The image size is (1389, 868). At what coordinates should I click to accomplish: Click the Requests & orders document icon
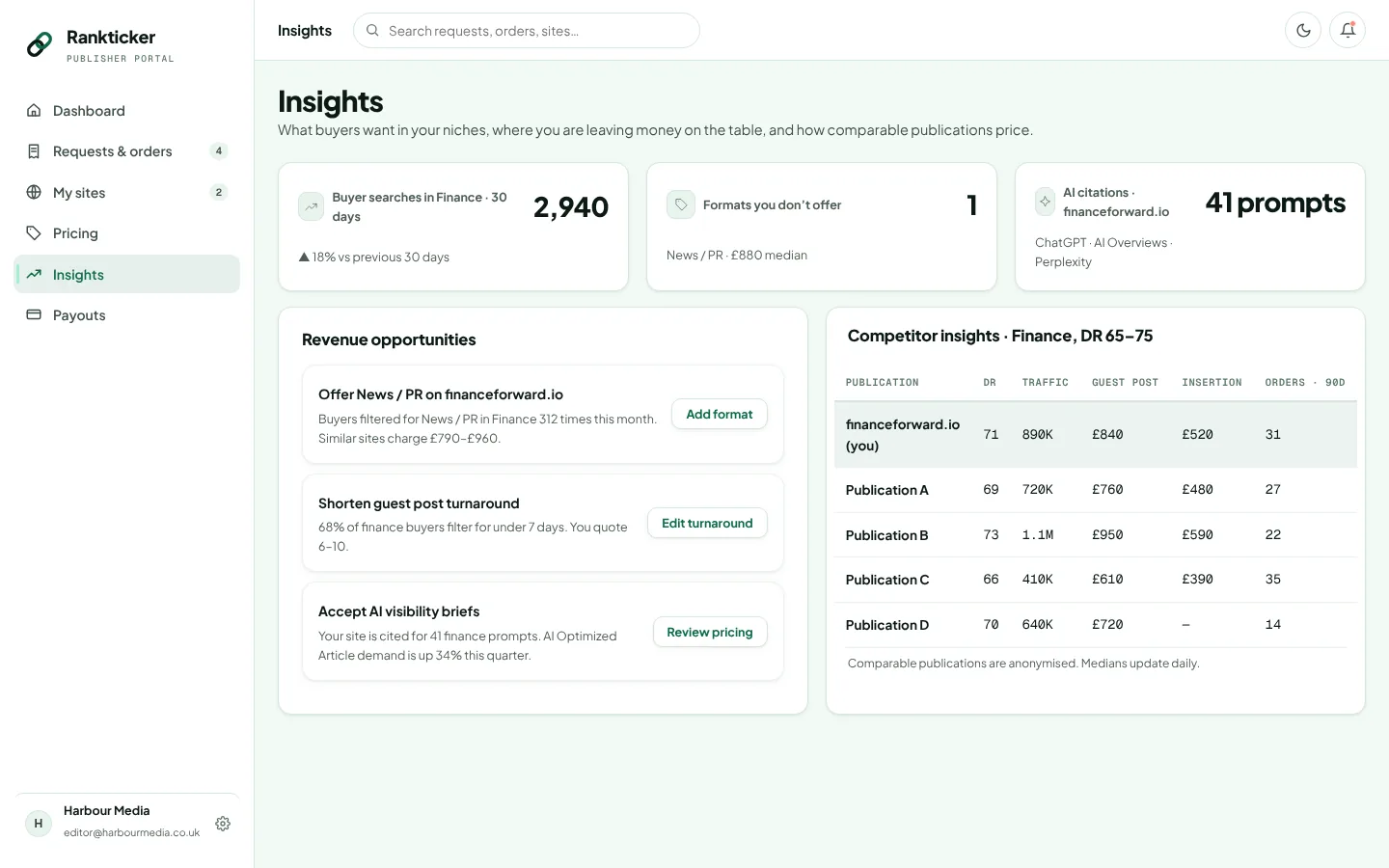[34, 151]
